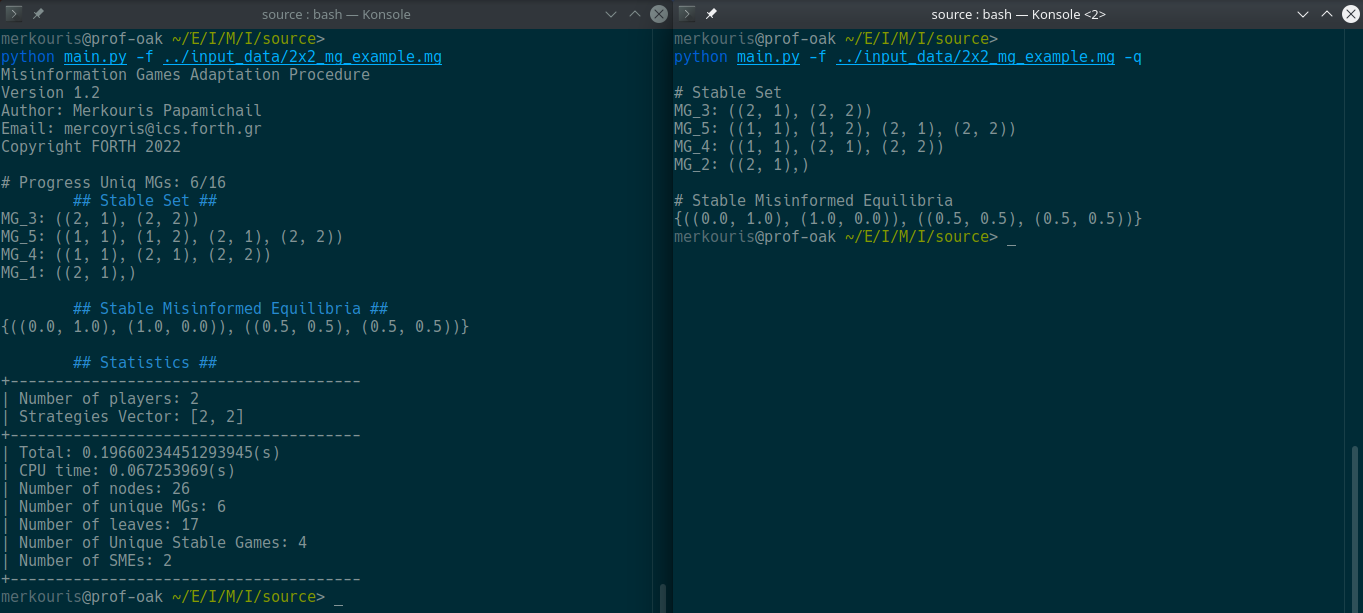Click '# Stable Set' heading in Konsole <2>
The height and width of the screenshot is (613, 1363).
pyautogui.click(x=728, y=93)
